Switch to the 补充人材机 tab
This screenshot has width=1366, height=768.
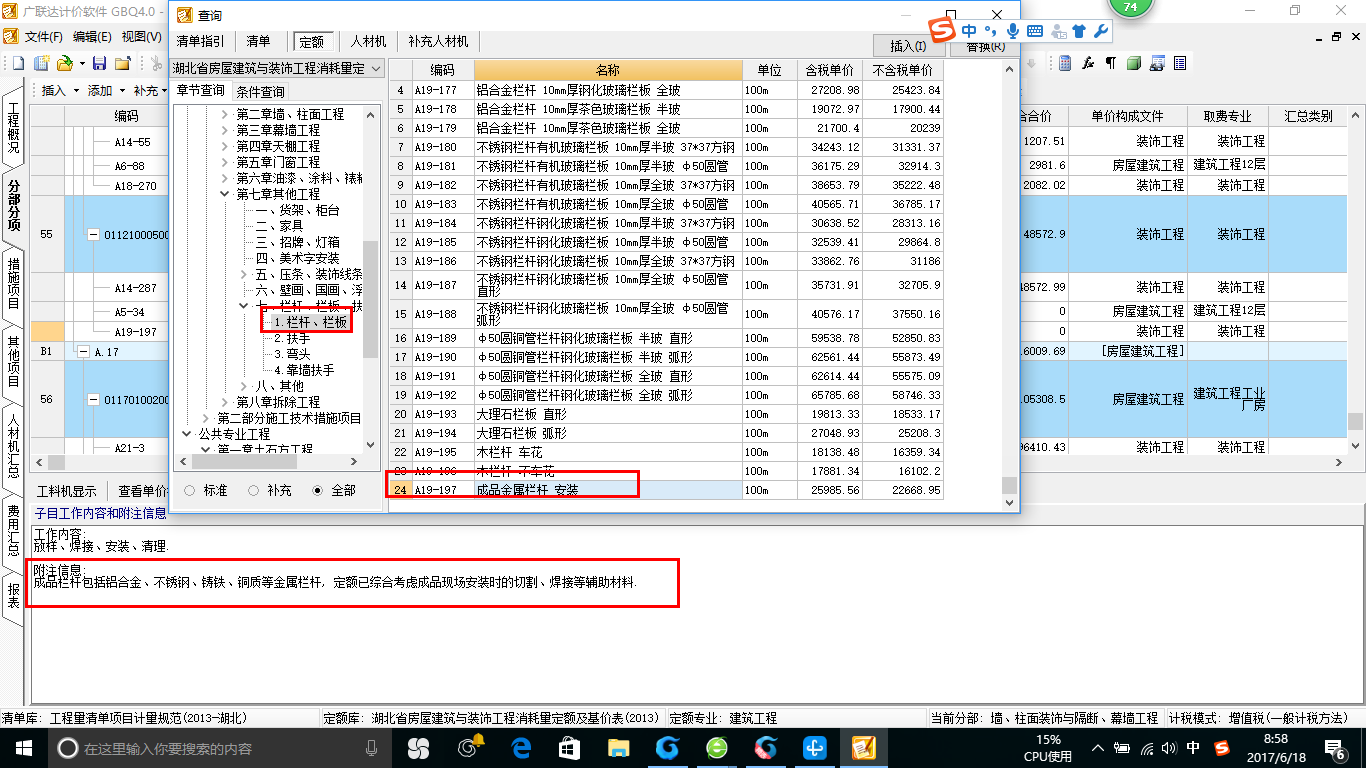[x=438, y=41]
